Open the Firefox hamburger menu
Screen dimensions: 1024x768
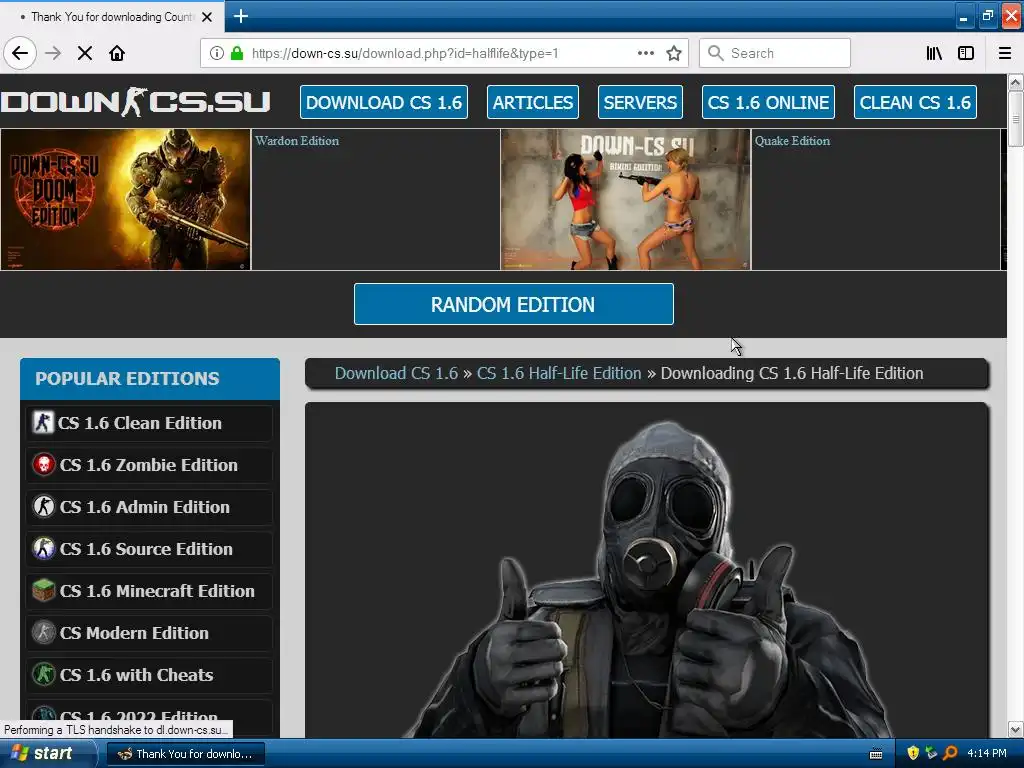tap(1004, 53)
